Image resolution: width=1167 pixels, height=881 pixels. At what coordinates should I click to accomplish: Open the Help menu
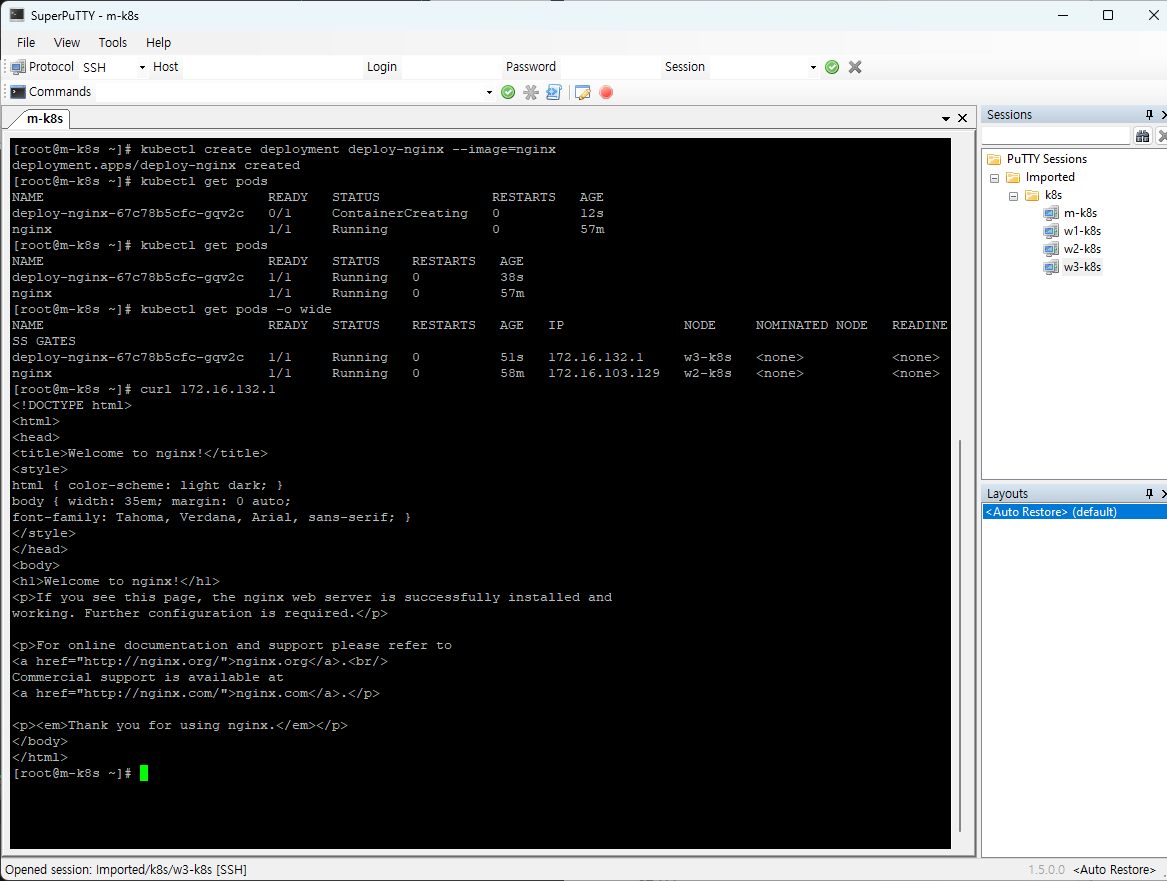(x=158, y=42)
